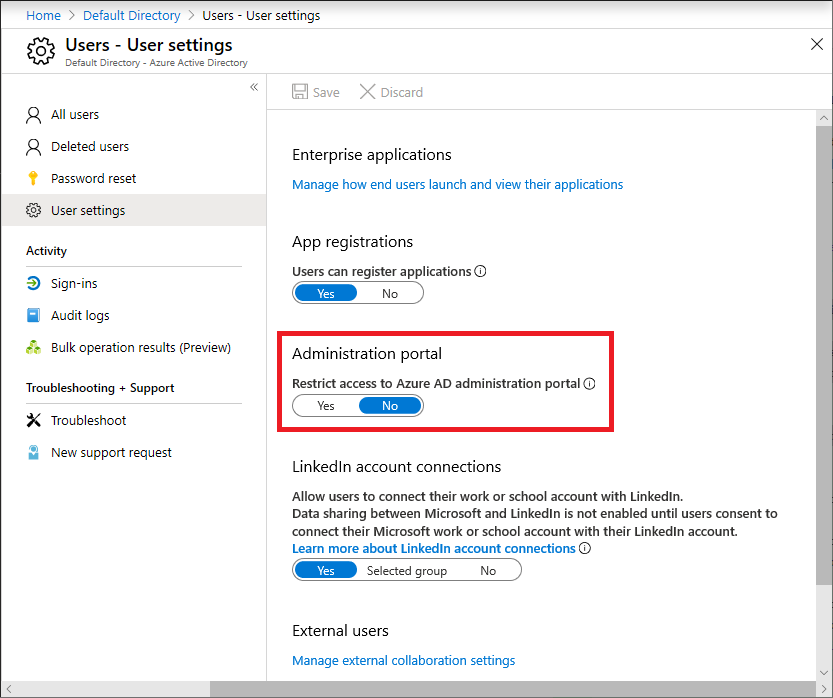Screen dimensions: 833x698
Task: Go to Default Directory breadcrumb
Action: pyautogui.click(x=132, y=15)
